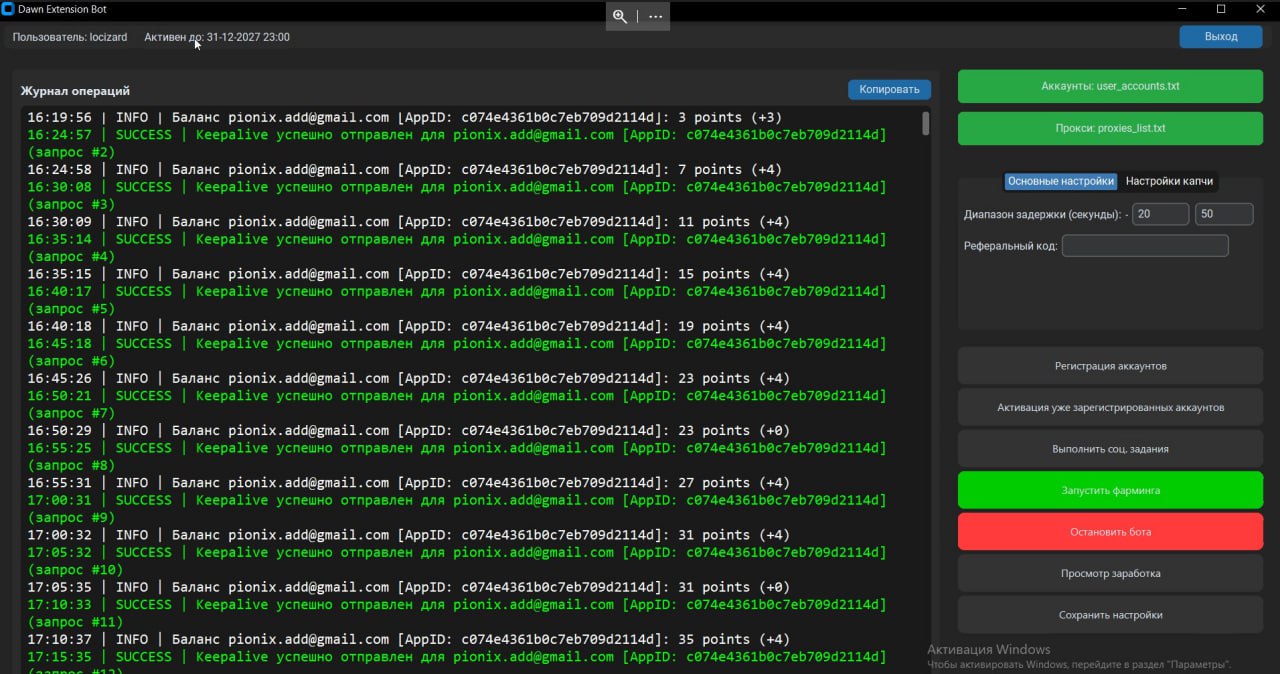
Task: Click the zoom magnifier icon in overlay toolbar
Action: 620,17
